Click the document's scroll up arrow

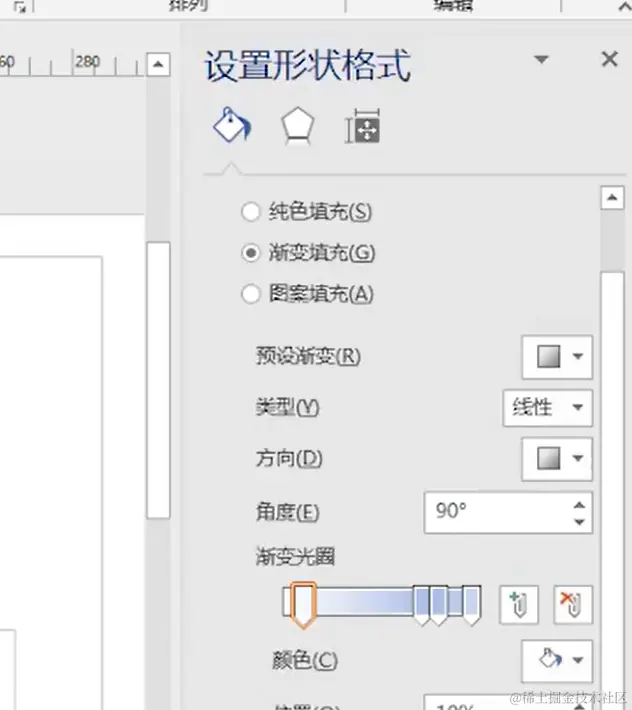click(x=158, y=64)
